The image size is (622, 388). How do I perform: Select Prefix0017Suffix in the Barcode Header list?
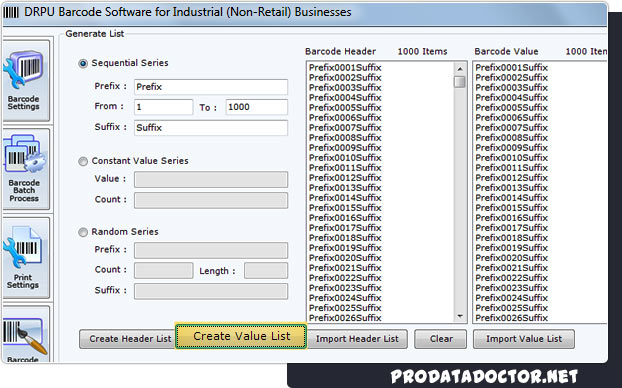pos(345,228)
